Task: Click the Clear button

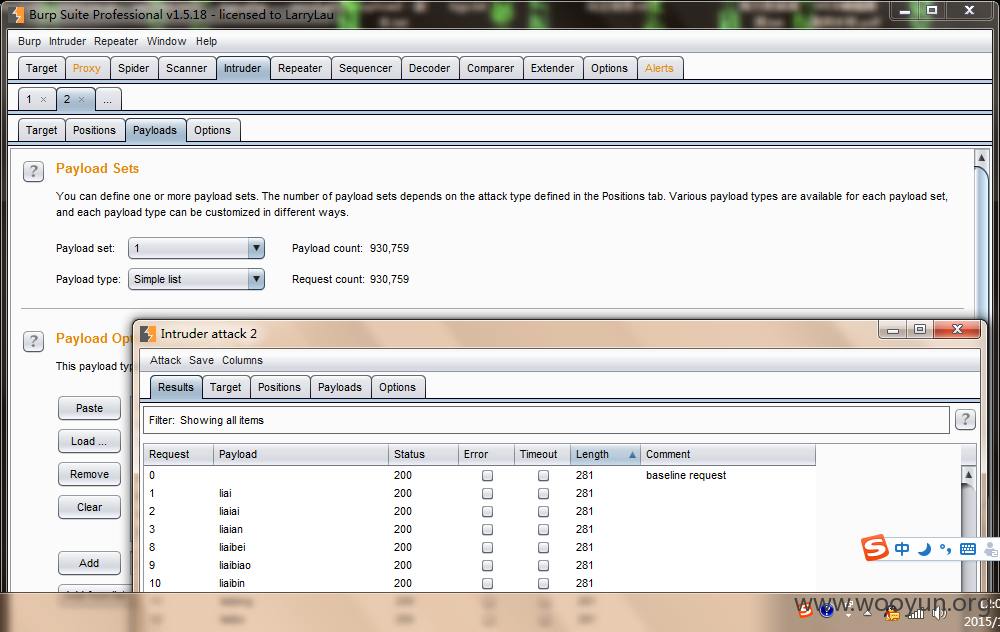Action: point(89,508)
